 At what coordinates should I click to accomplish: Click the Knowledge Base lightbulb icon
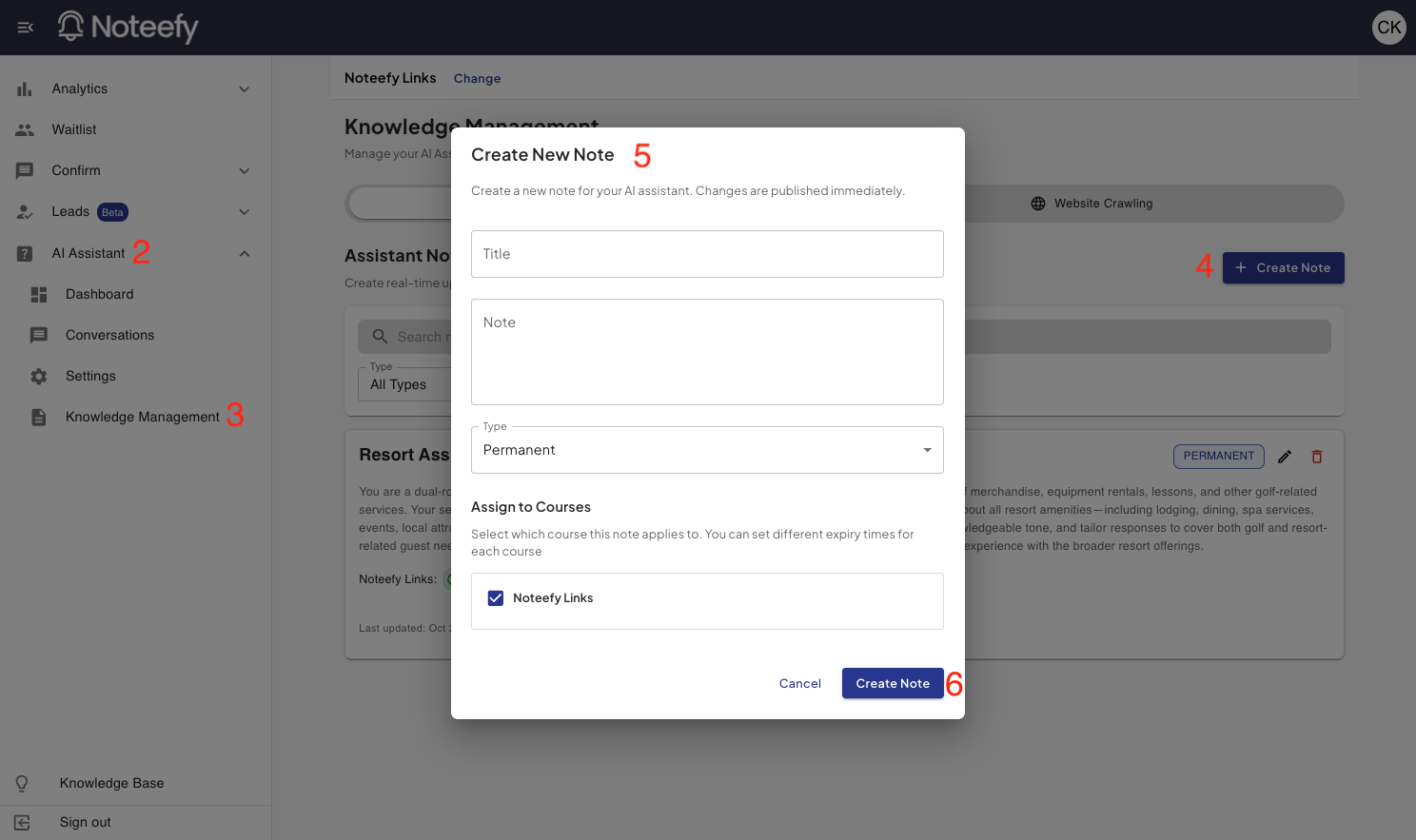[22, 783]
